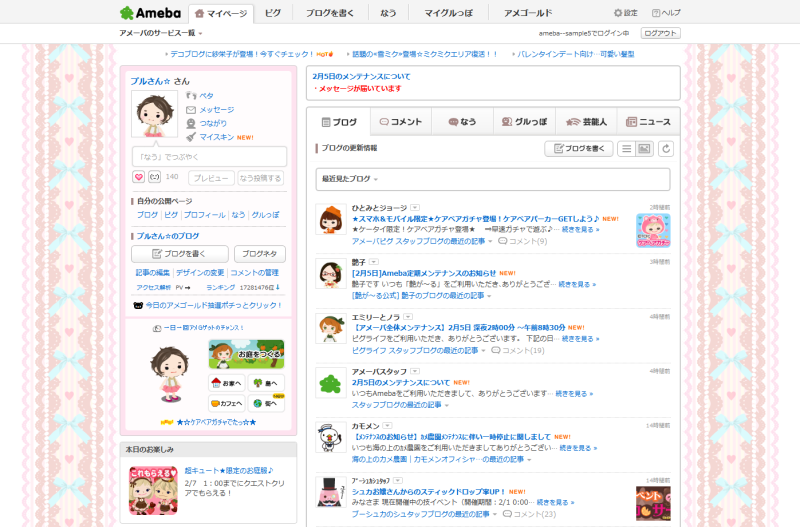Image resolution: width=800 pixels, height=527 pixels.
Task: Expand arrow next to アメーバスタッフ
Action: [x=415, y=371]
